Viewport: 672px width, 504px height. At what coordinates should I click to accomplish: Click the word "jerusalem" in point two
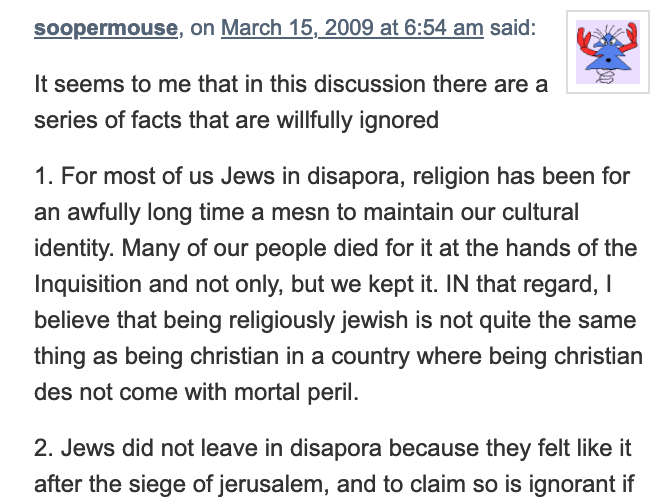[x=273, y=485]
